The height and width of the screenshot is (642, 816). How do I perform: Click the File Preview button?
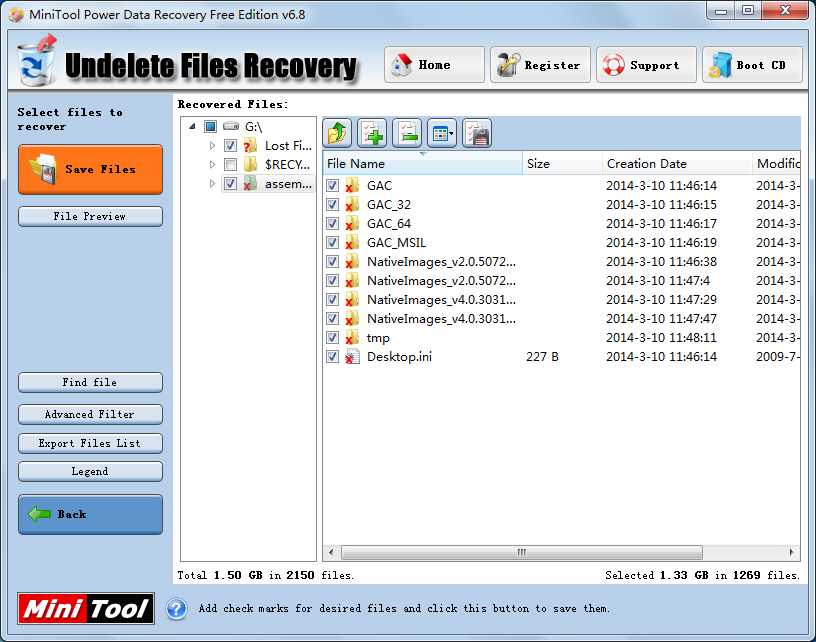[91, 216]
